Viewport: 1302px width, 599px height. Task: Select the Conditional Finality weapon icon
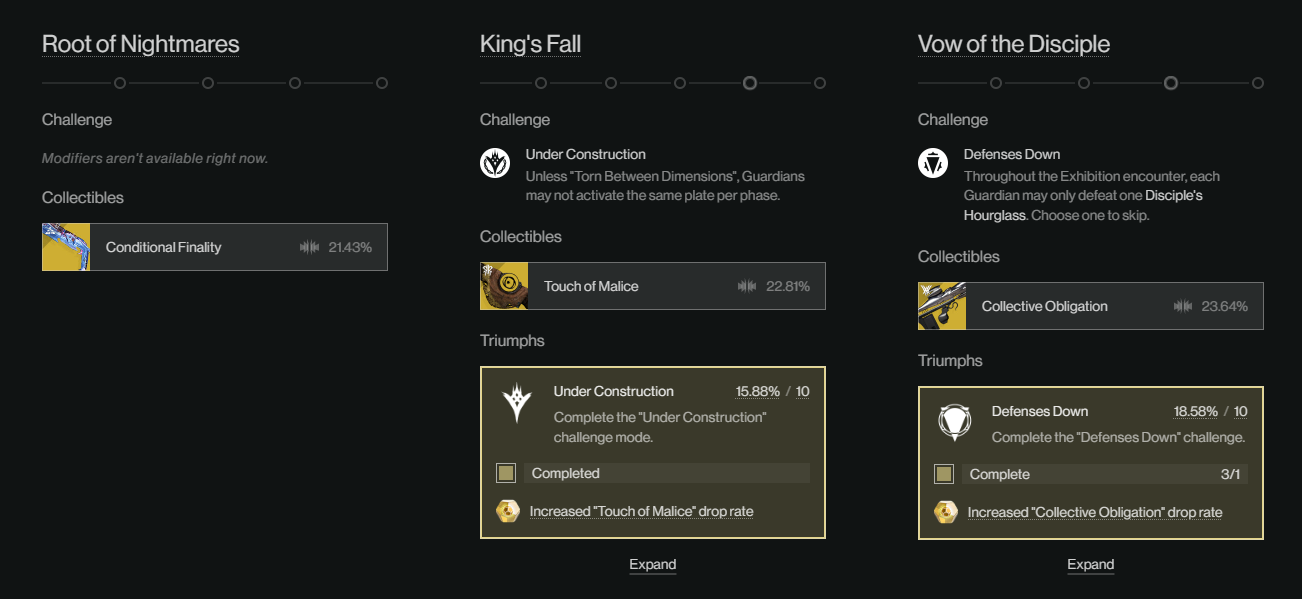click(x=65, y=247)
